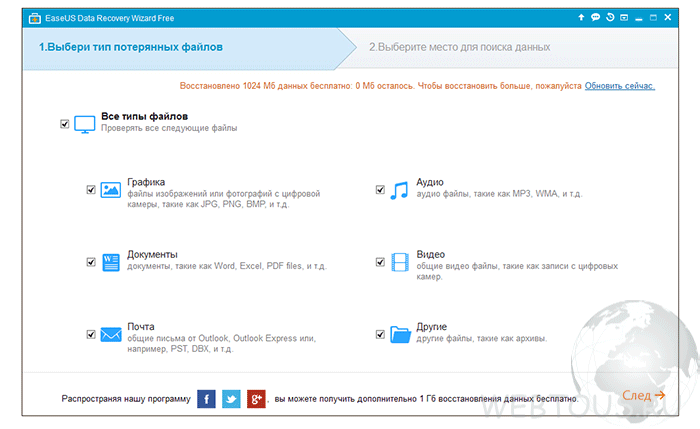This screenshot has width=700, height=429.
Task: Click the Почта envelope icon
Action: pyautogui.click(x=111, y=334)
